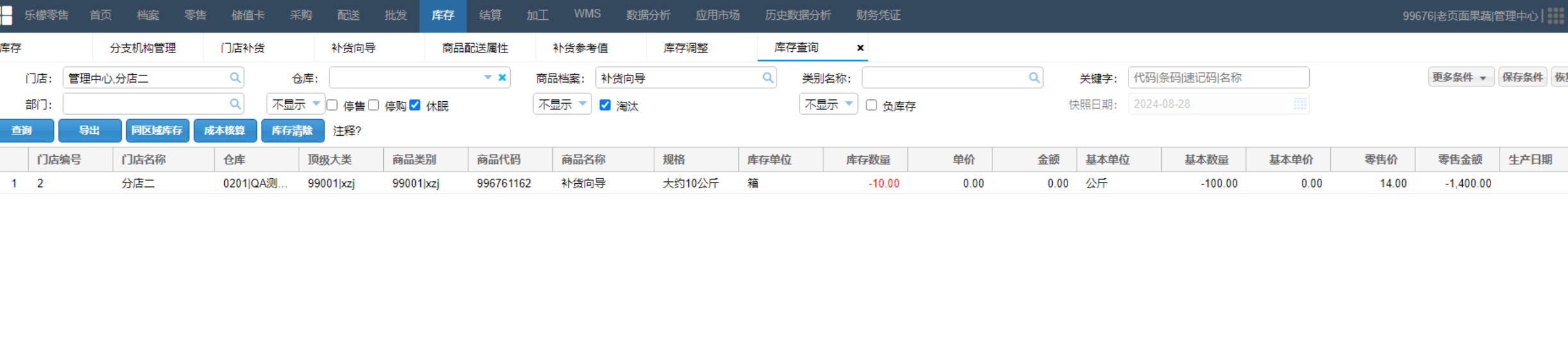The image size is (1568, 340).
Task: Clear the 仓库 field with the X icon
Action: point(502,77)
